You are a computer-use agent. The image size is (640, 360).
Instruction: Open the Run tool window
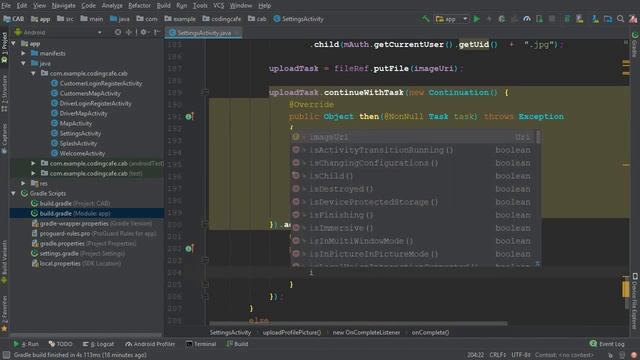coord(26,344)
